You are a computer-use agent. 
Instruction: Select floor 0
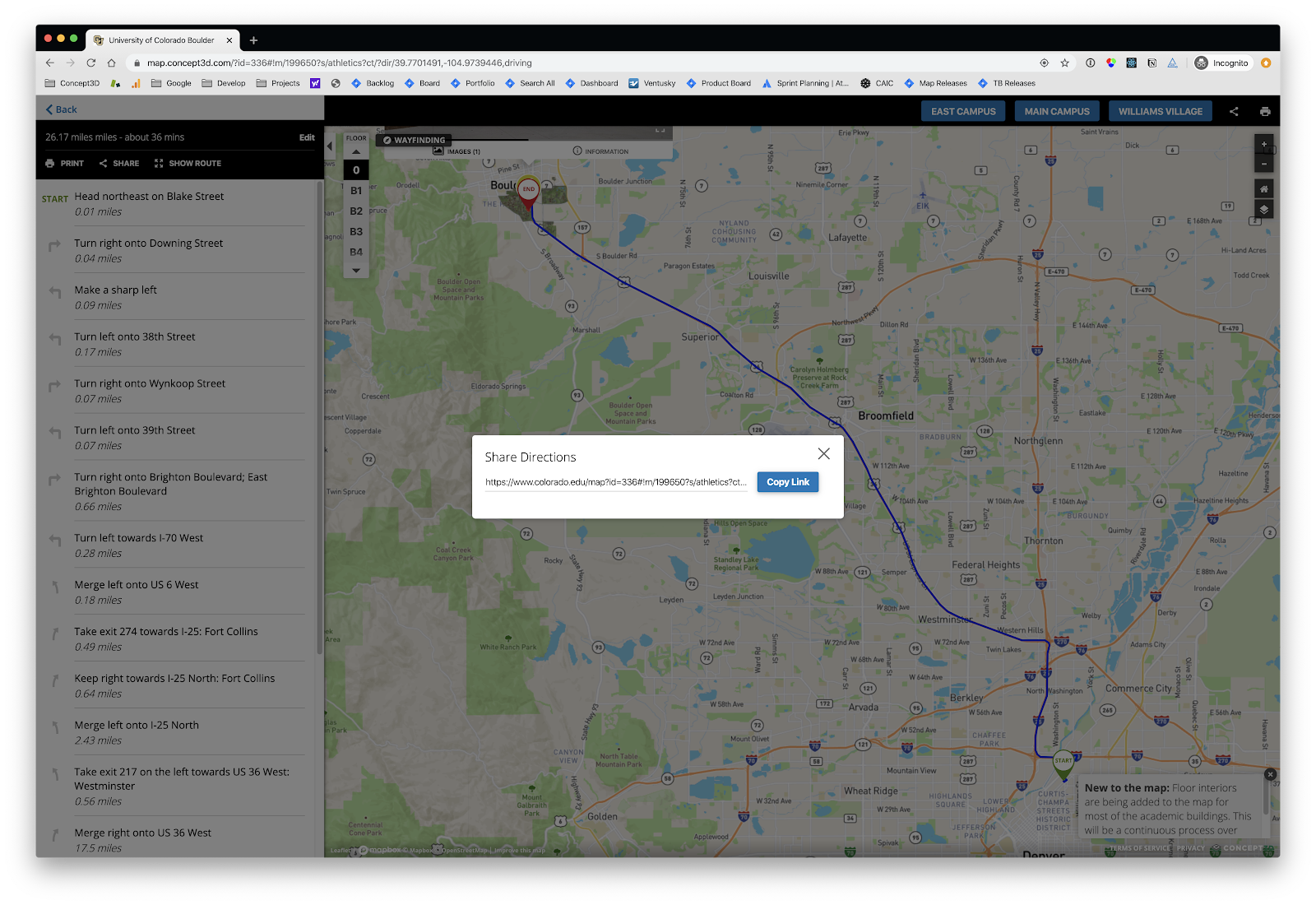356,170
